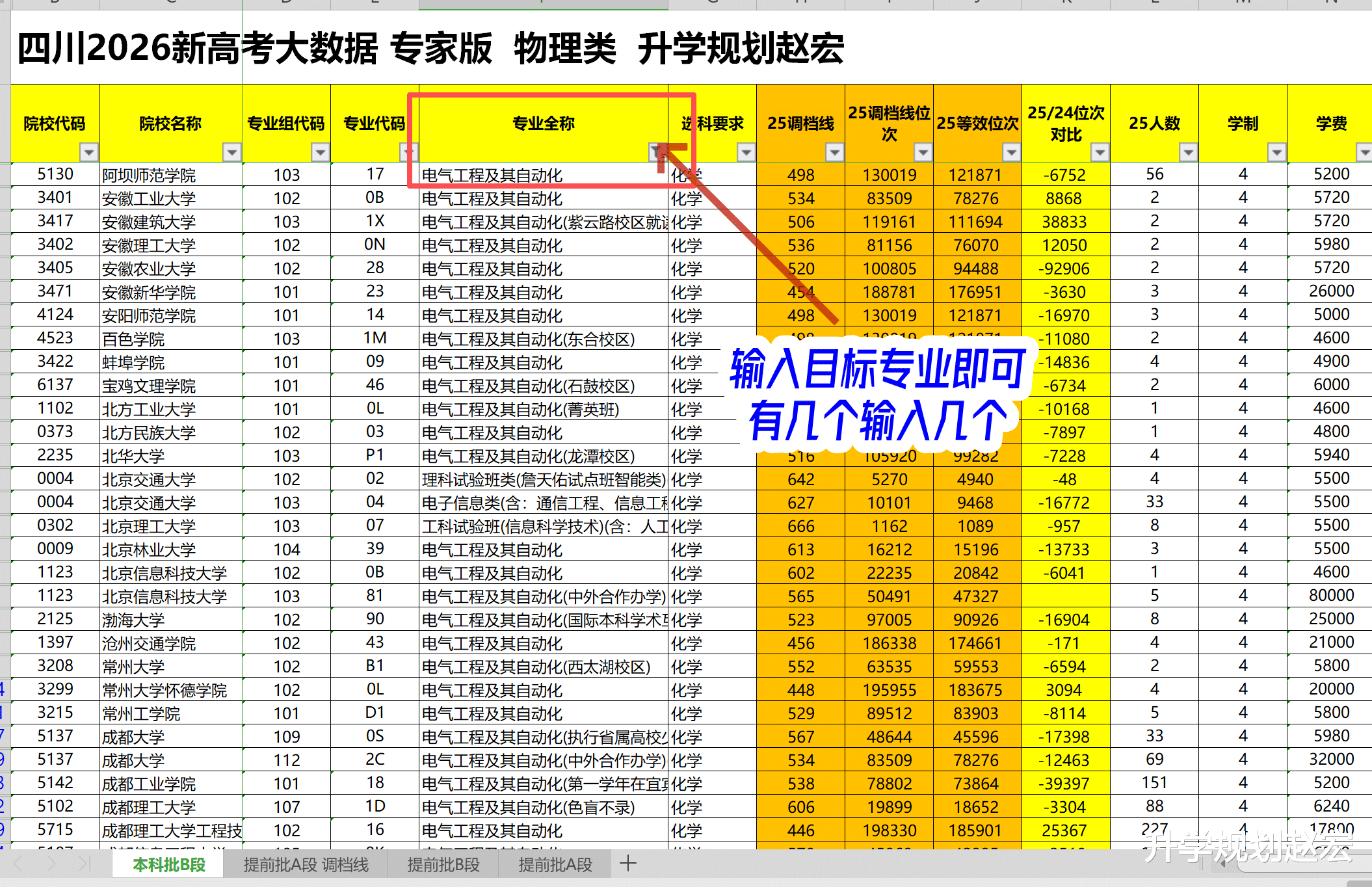Click the previous sheet navigation arrow
Image resolution: width=1372 pixels, height=887 pixels.
point(18,864)
